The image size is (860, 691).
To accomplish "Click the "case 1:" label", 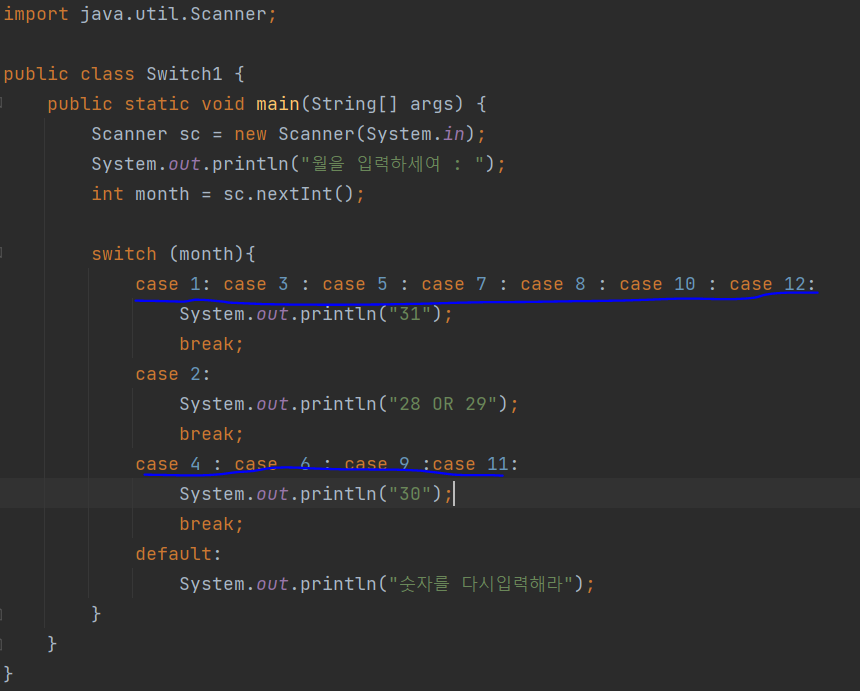I will 173,284.
